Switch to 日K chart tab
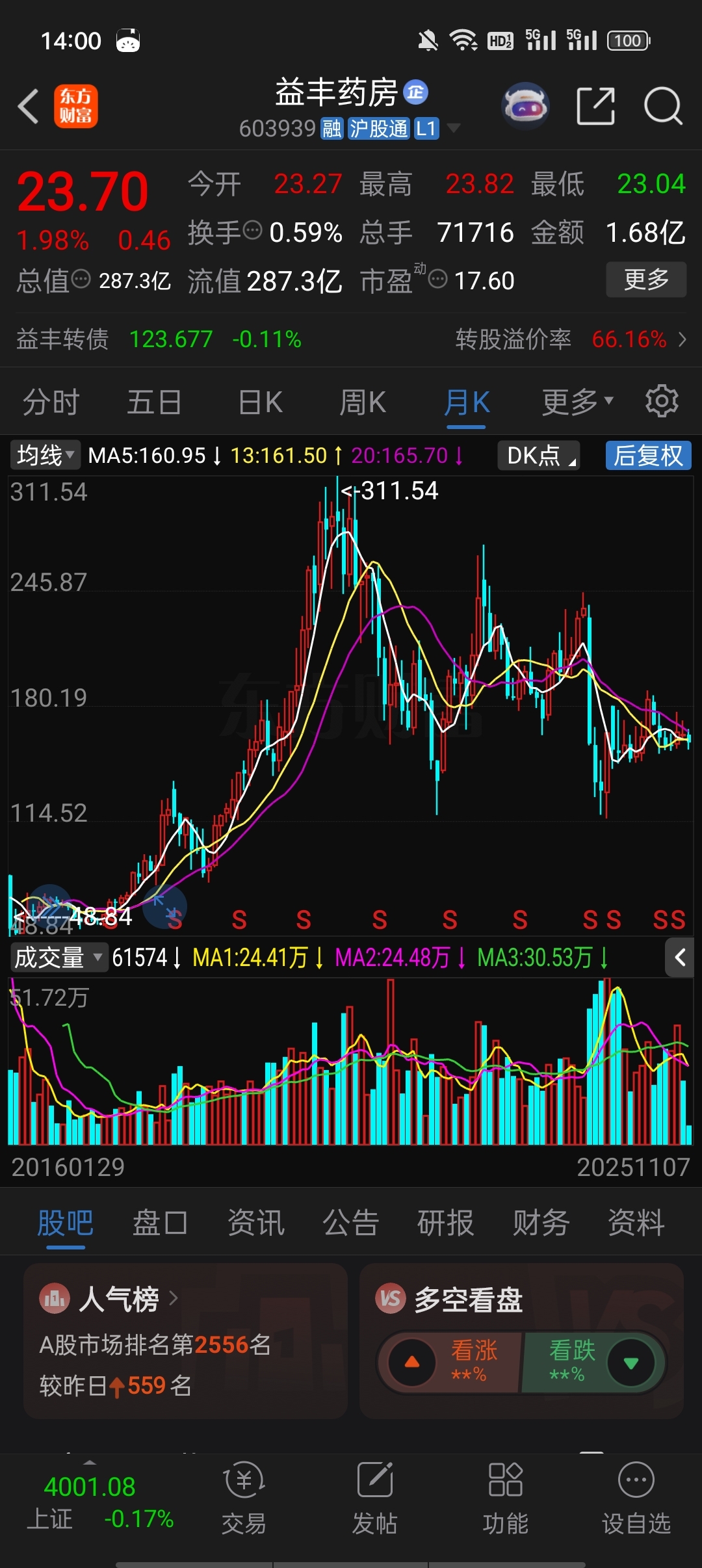 click(x=261, y=402)
